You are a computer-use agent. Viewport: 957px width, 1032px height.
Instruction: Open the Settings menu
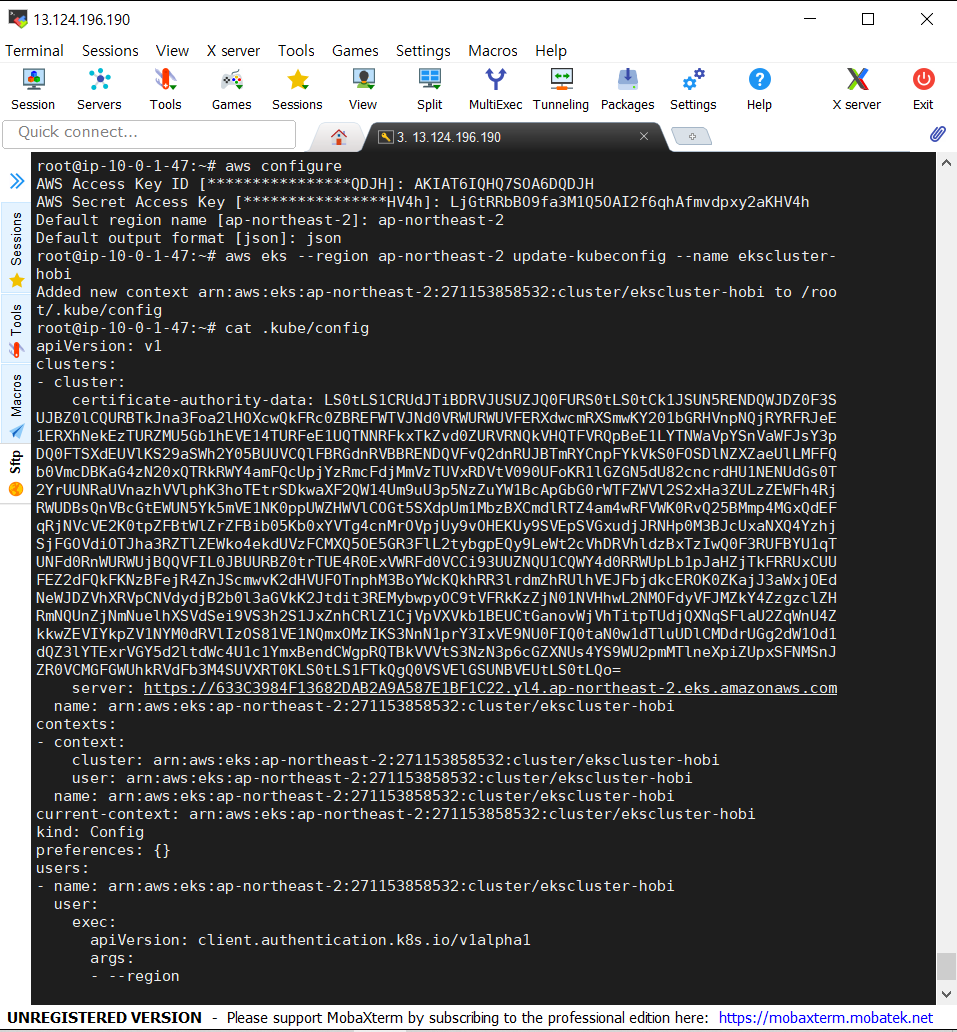point(423,51)
